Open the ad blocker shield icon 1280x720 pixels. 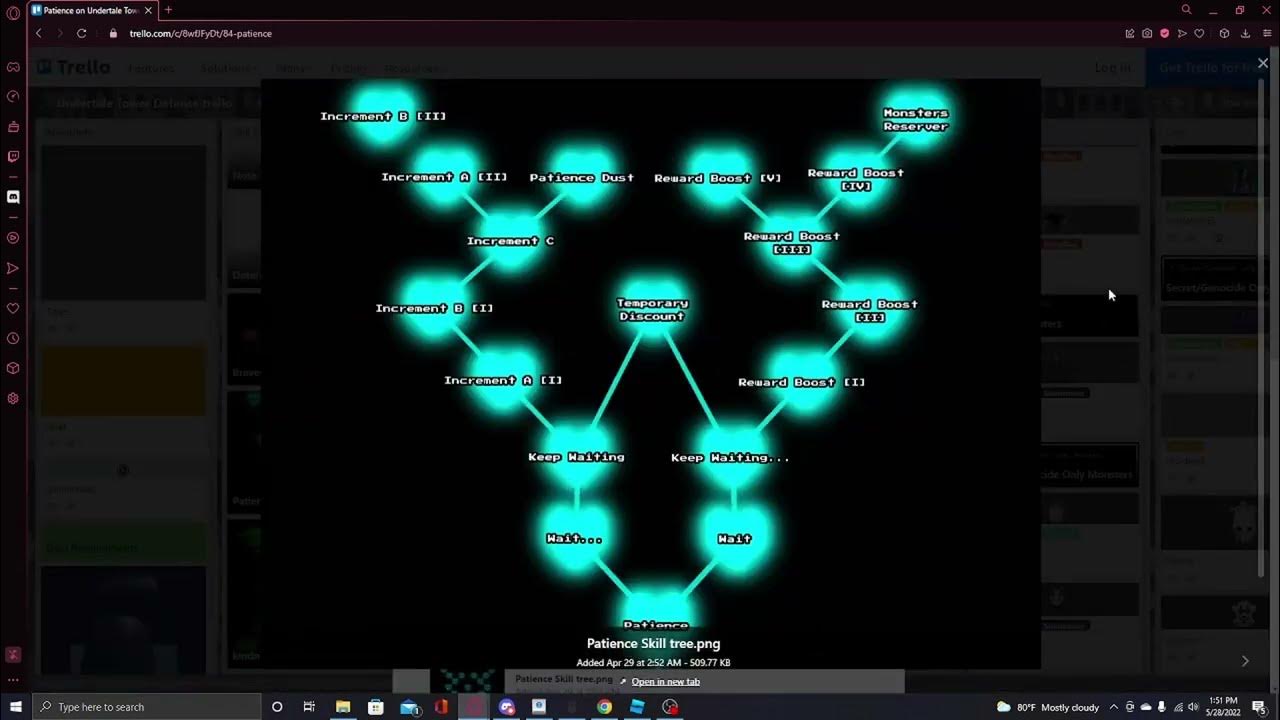click(1164, 33)
